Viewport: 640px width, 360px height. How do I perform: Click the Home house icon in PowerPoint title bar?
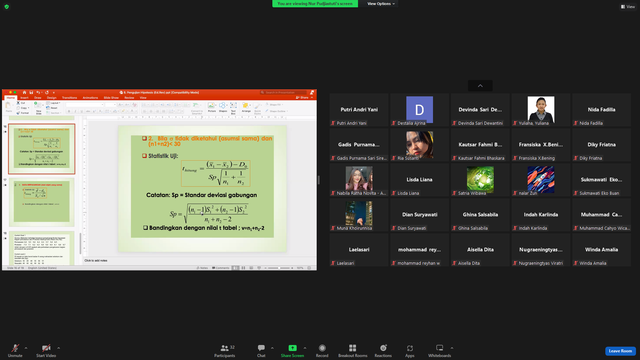point(24,93)
